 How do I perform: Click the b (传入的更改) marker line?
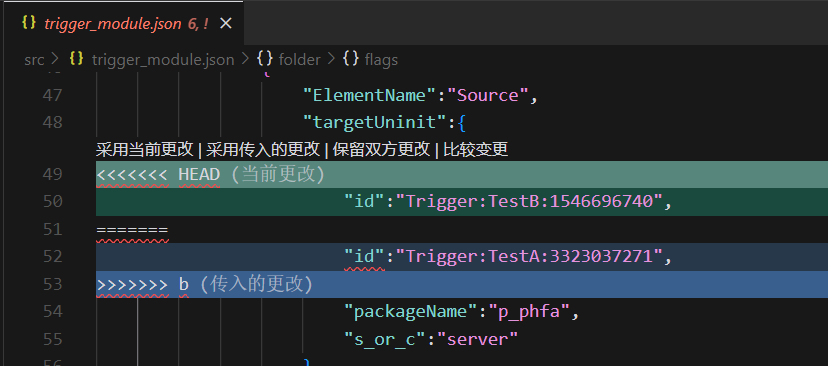pyautogui.click(x=462, y=284)
